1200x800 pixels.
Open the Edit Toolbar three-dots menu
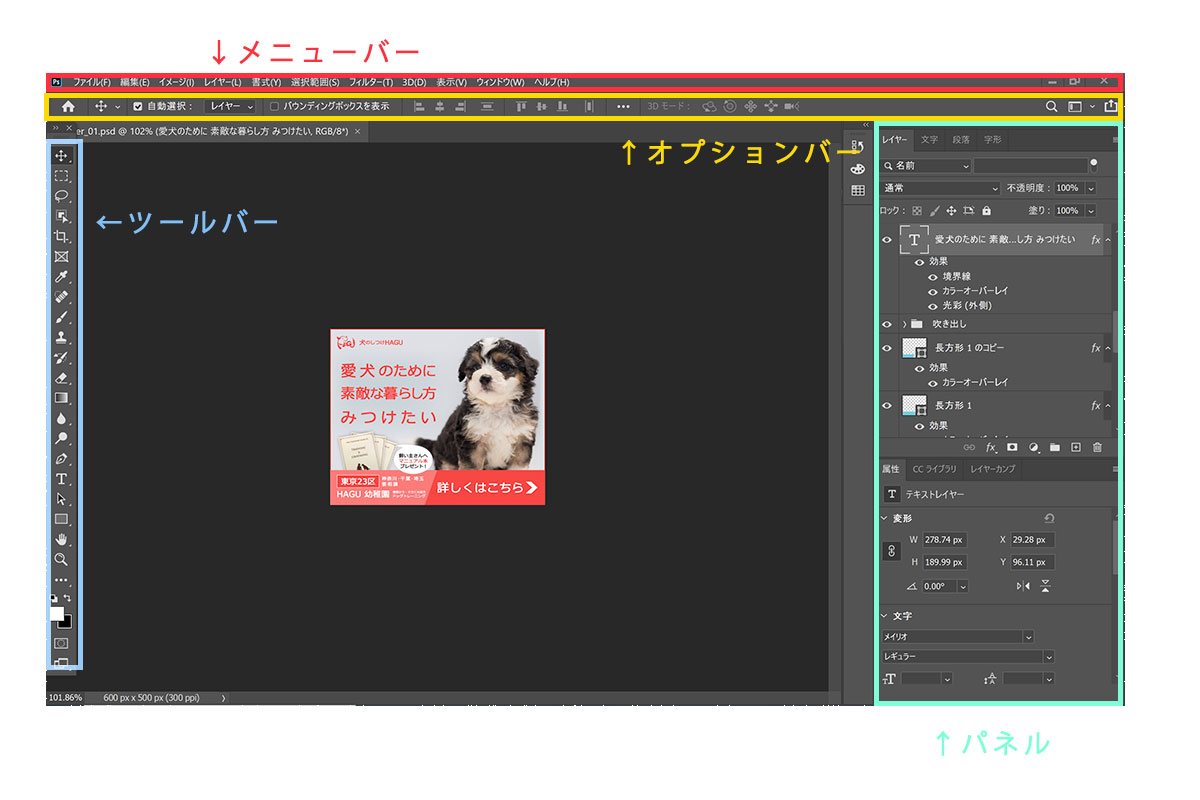61,579
